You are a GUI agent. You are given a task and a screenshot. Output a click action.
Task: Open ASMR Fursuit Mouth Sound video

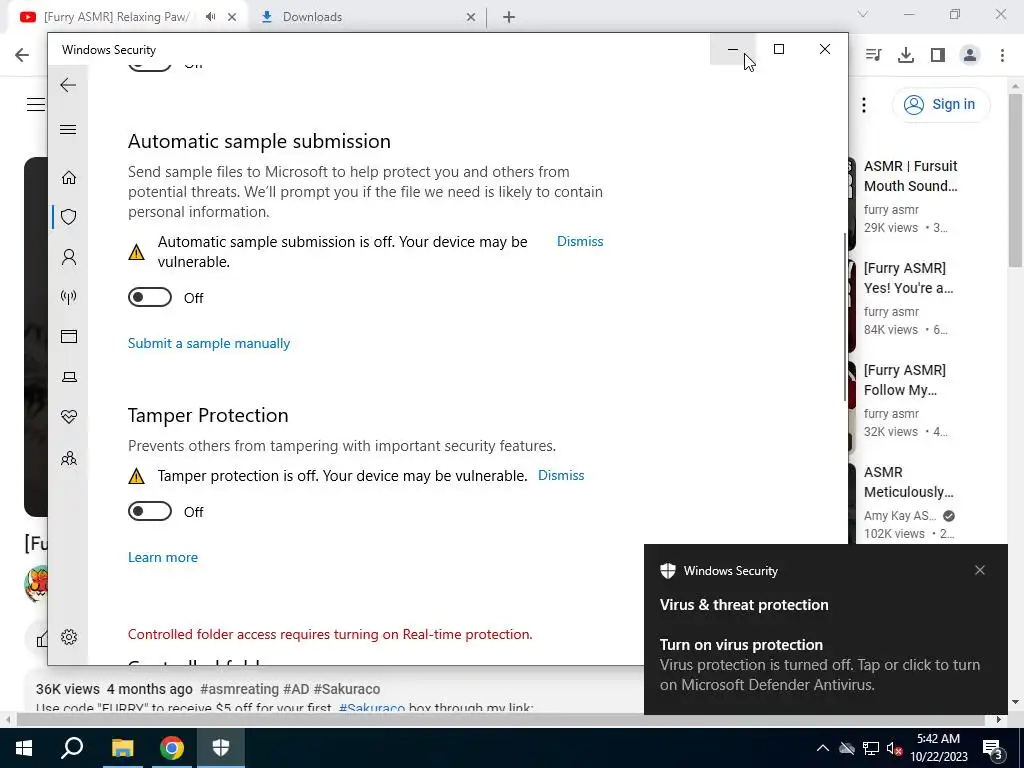[910, 176]
